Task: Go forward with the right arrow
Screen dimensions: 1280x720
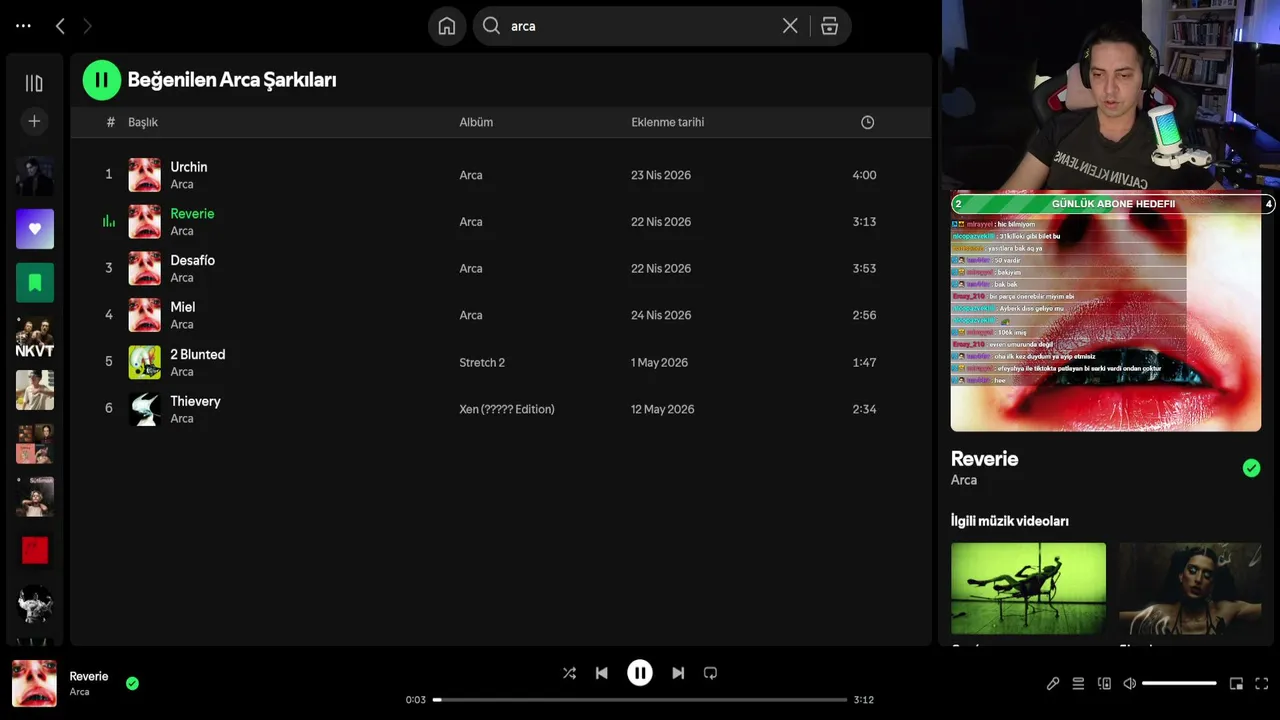Action: [87, 26]
